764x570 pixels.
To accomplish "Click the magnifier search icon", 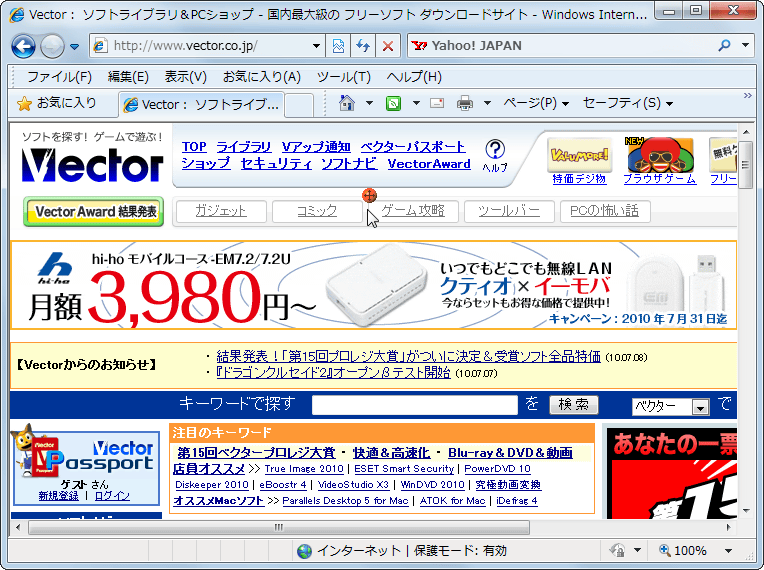I will click(725, 45).
